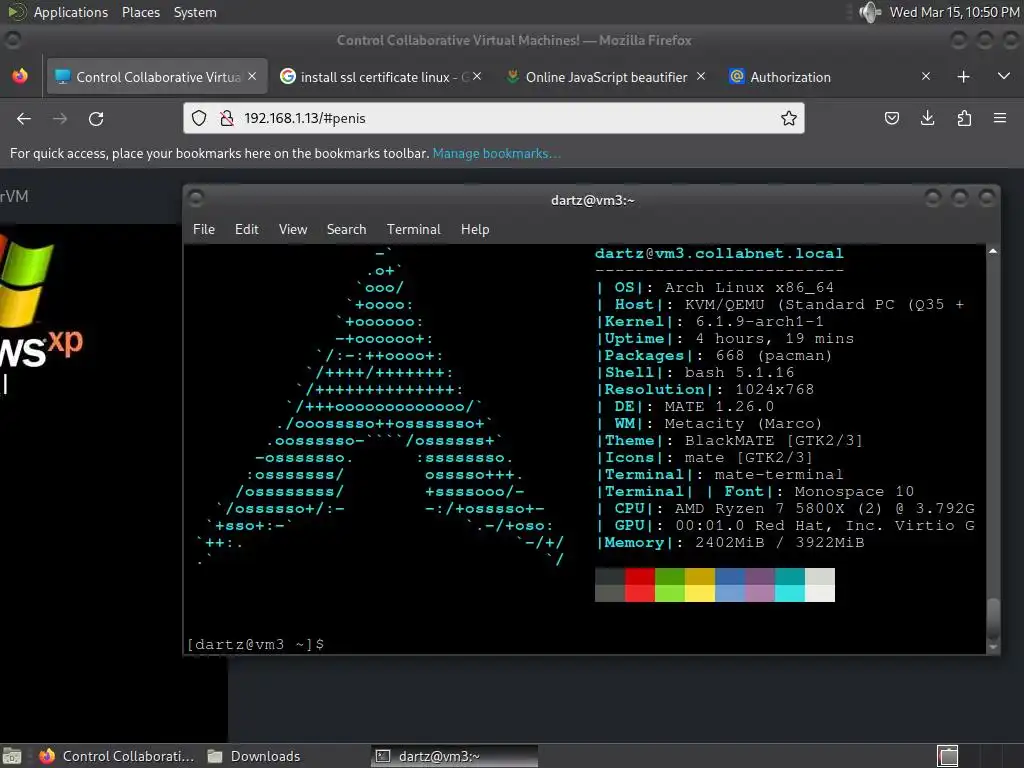1024x768 pixels.
Task: Reload the current page
Action: pos(96,118)
